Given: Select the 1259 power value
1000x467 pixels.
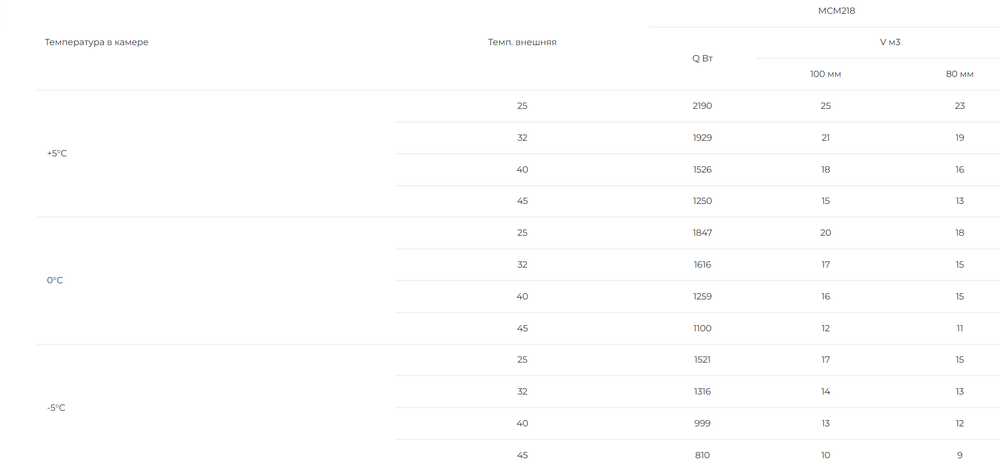Looking at the screenshot, I should [x=702, y=297].
